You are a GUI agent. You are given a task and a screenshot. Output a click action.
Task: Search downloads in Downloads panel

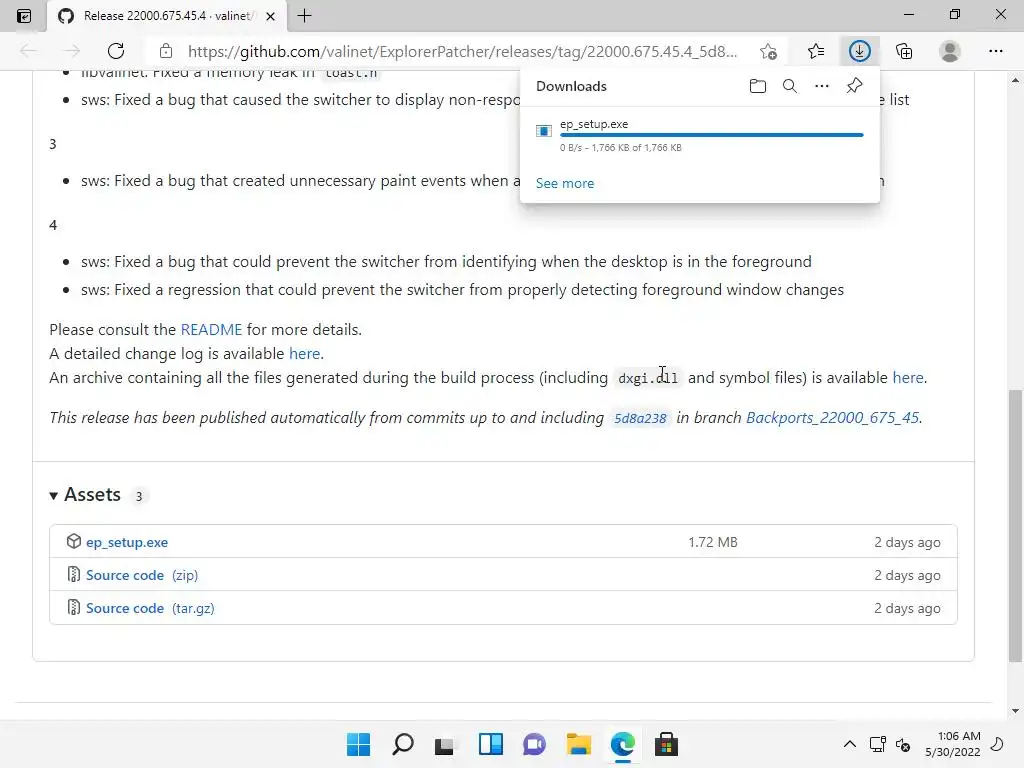tap(790, 86)
